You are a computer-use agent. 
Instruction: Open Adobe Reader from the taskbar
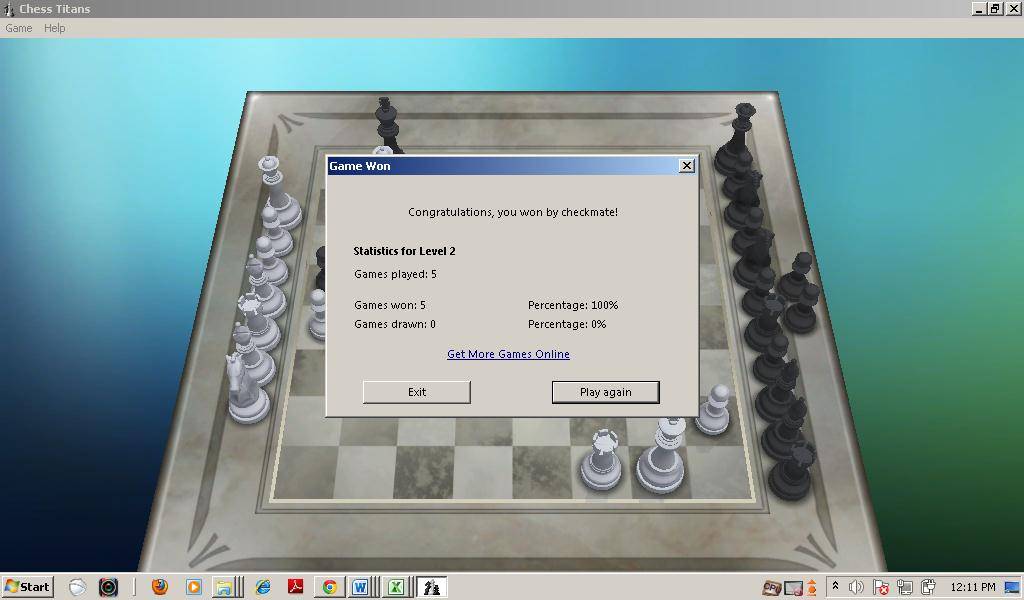(295, 587)
